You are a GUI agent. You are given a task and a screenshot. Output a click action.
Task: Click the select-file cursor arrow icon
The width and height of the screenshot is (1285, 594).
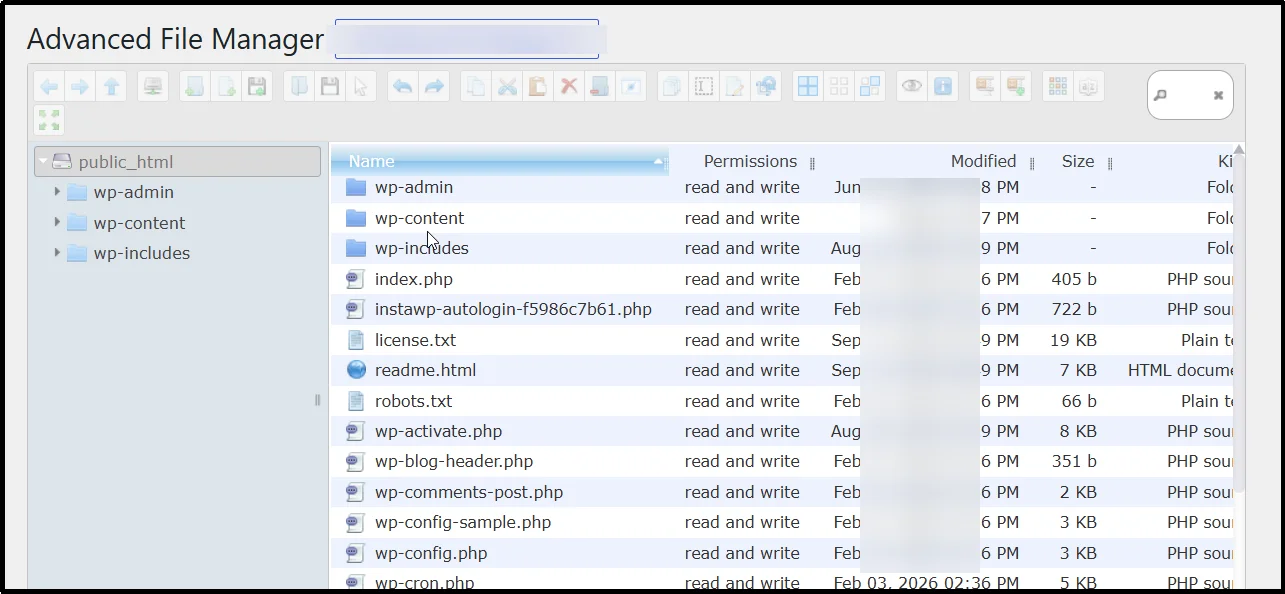[x=360, y=87]
